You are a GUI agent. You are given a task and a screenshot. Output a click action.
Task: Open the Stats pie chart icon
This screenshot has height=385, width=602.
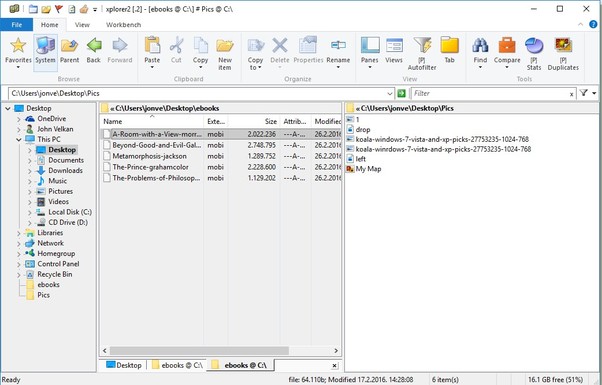534,46
